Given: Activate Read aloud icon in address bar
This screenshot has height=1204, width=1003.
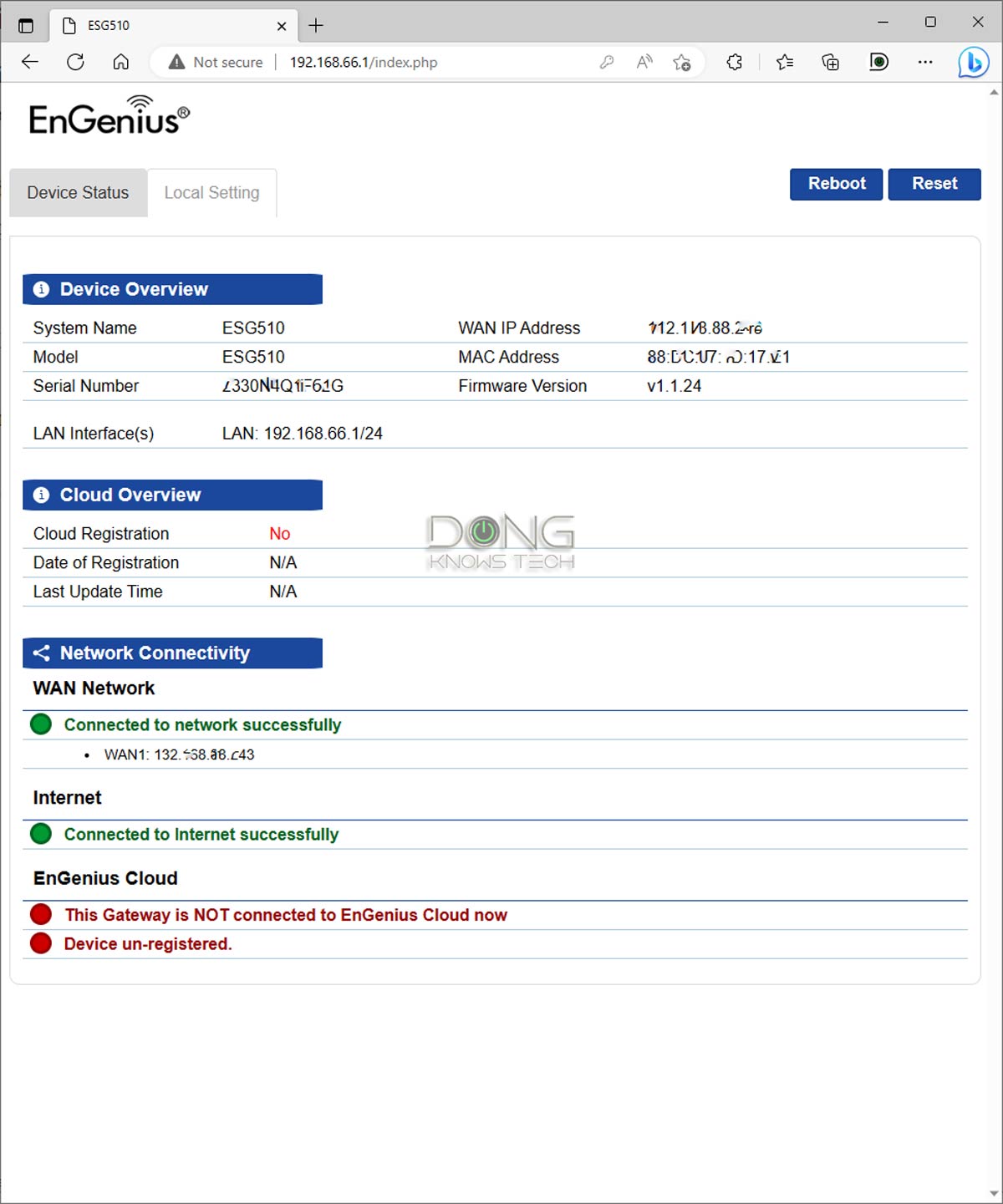Looking at the screenshot, I should point(644,62).
